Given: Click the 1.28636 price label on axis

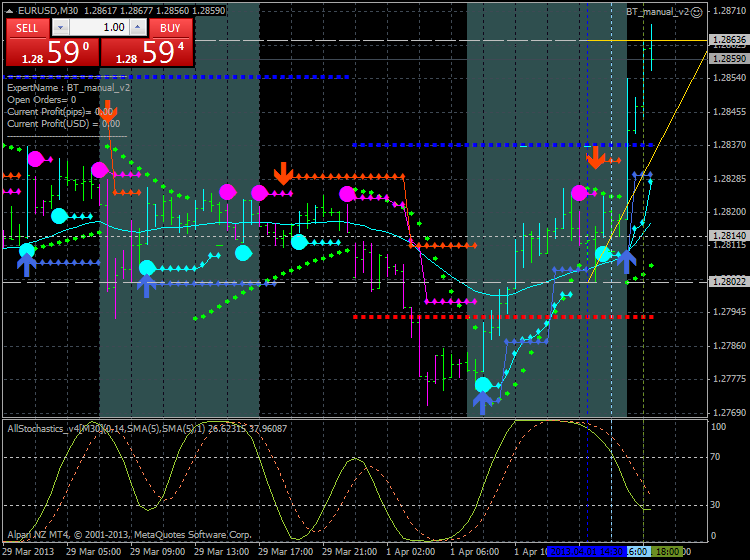Looking at the screenshot, I should click(729, 40).
